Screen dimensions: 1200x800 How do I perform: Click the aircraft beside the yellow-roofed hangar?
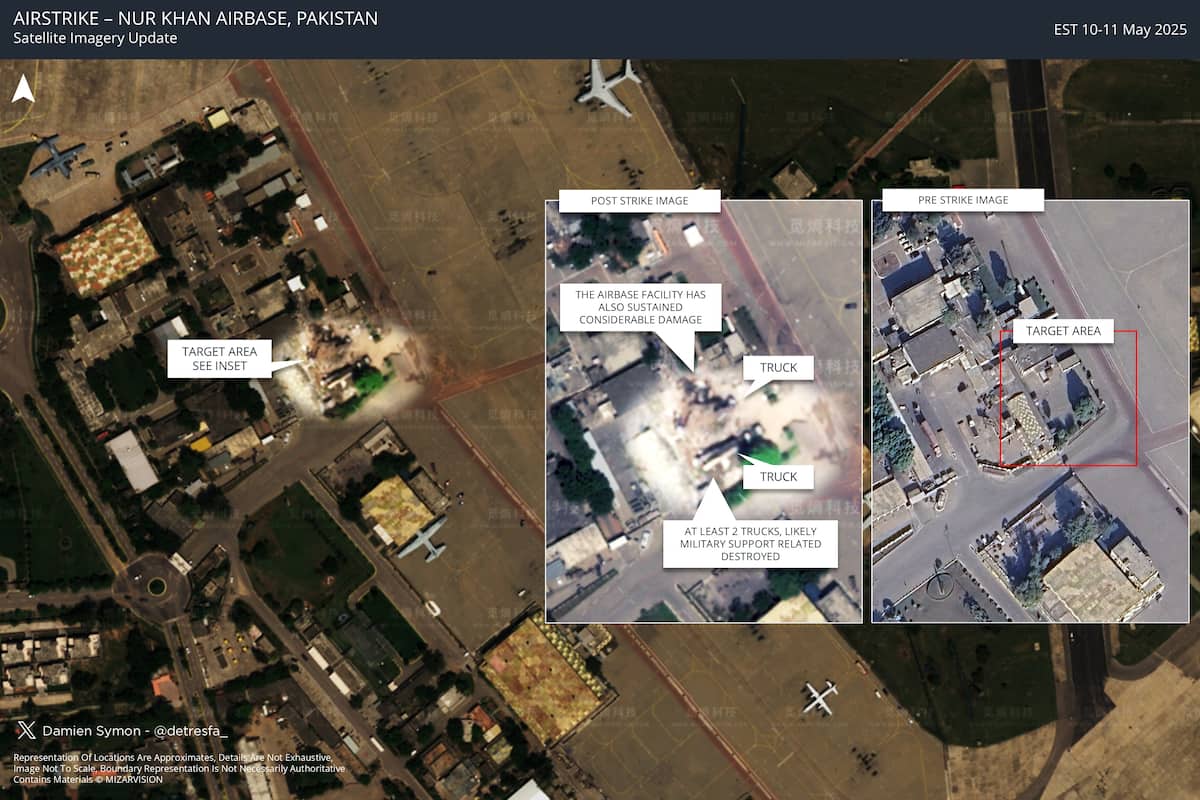click(x=422, y=539)
